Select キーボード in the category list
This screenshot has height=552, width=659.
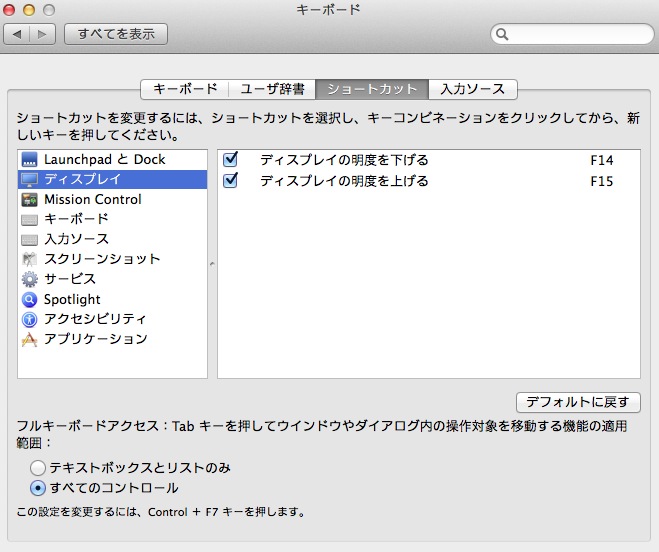click(113, 219)
